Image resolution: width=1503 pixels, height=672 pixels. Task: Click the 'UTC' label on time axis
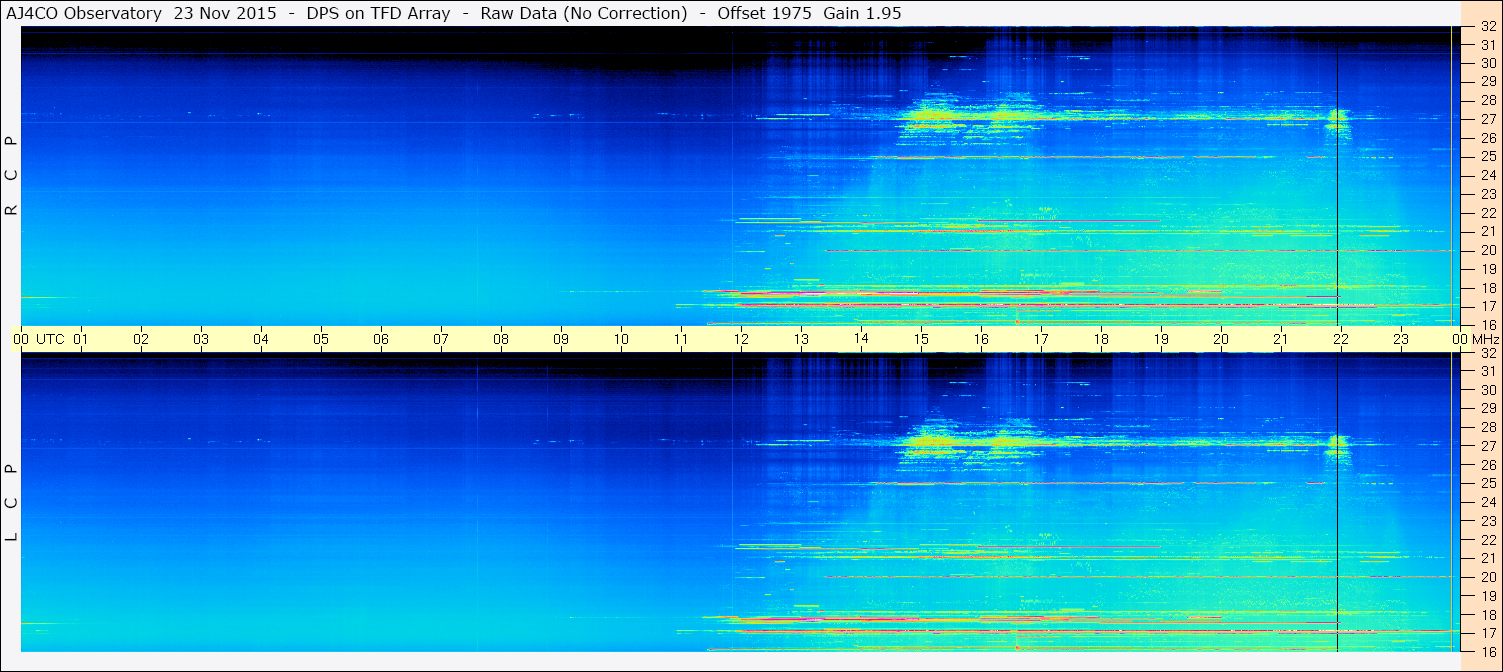pos(50,339)
